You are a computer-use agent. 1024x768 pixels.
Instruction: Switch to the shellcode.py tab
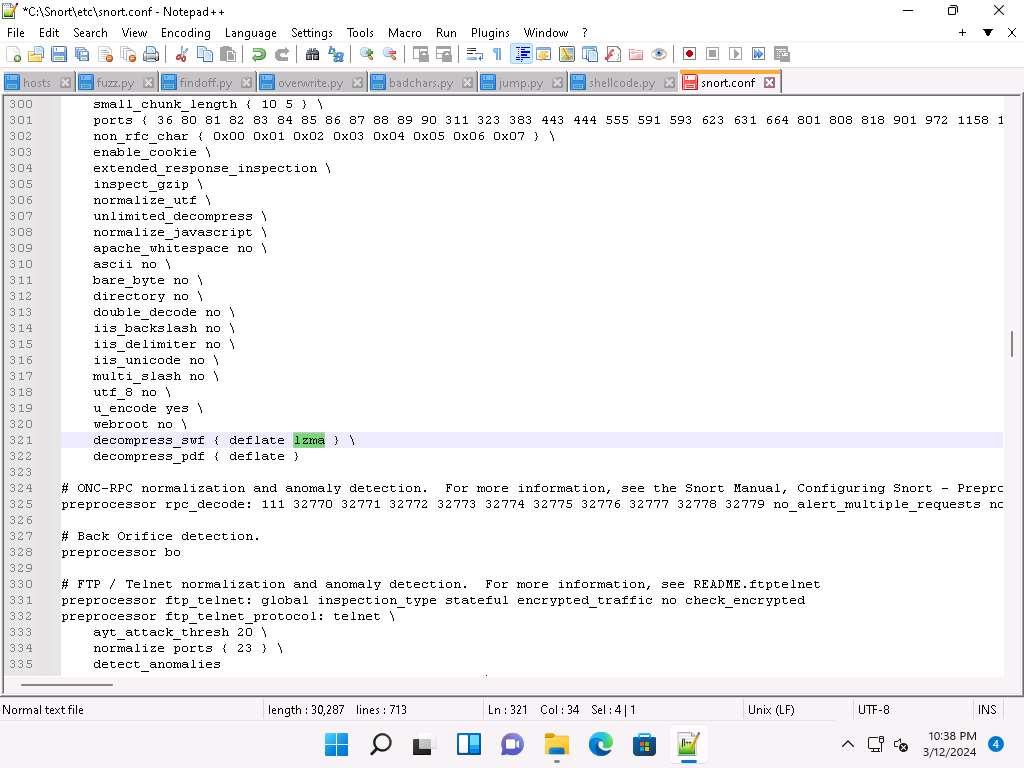[622, 82]
